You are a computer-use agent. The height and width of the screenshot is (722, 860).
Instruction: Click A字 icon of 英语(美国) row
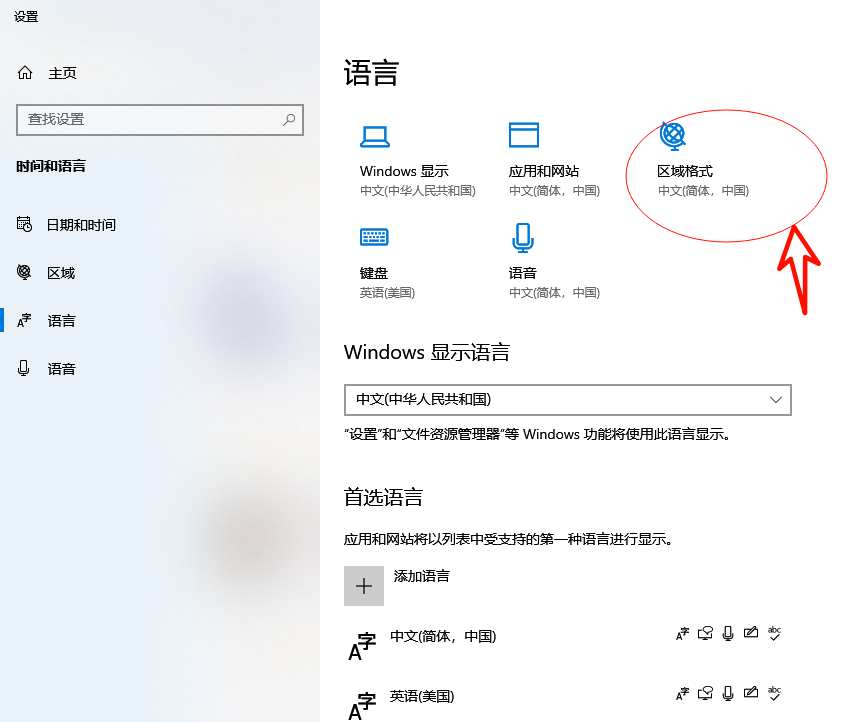[362, 707]
